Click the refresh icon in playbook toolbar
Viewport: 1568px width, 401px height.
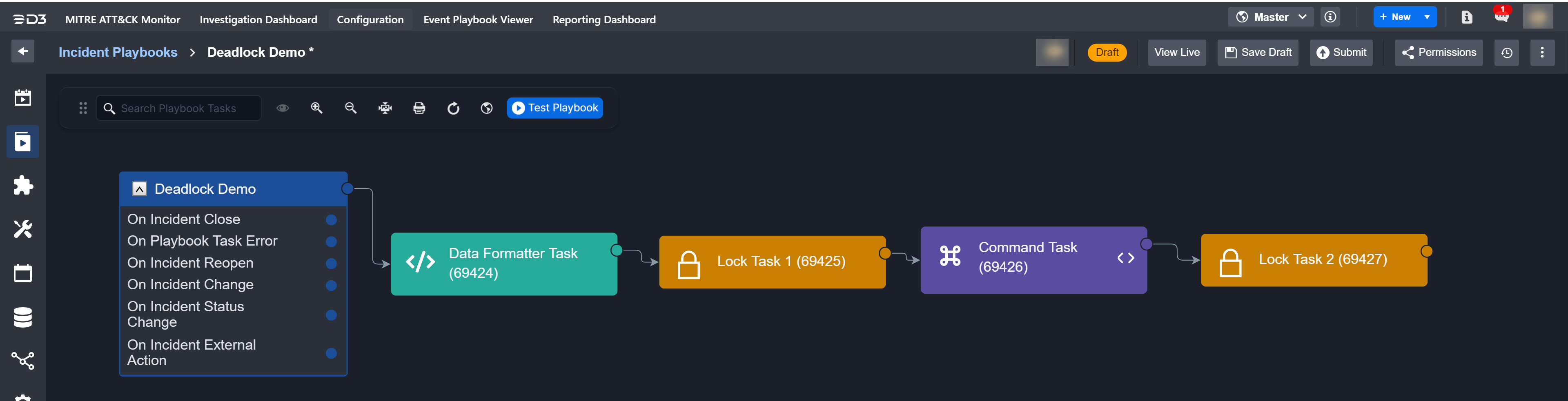tap(453, 109)
